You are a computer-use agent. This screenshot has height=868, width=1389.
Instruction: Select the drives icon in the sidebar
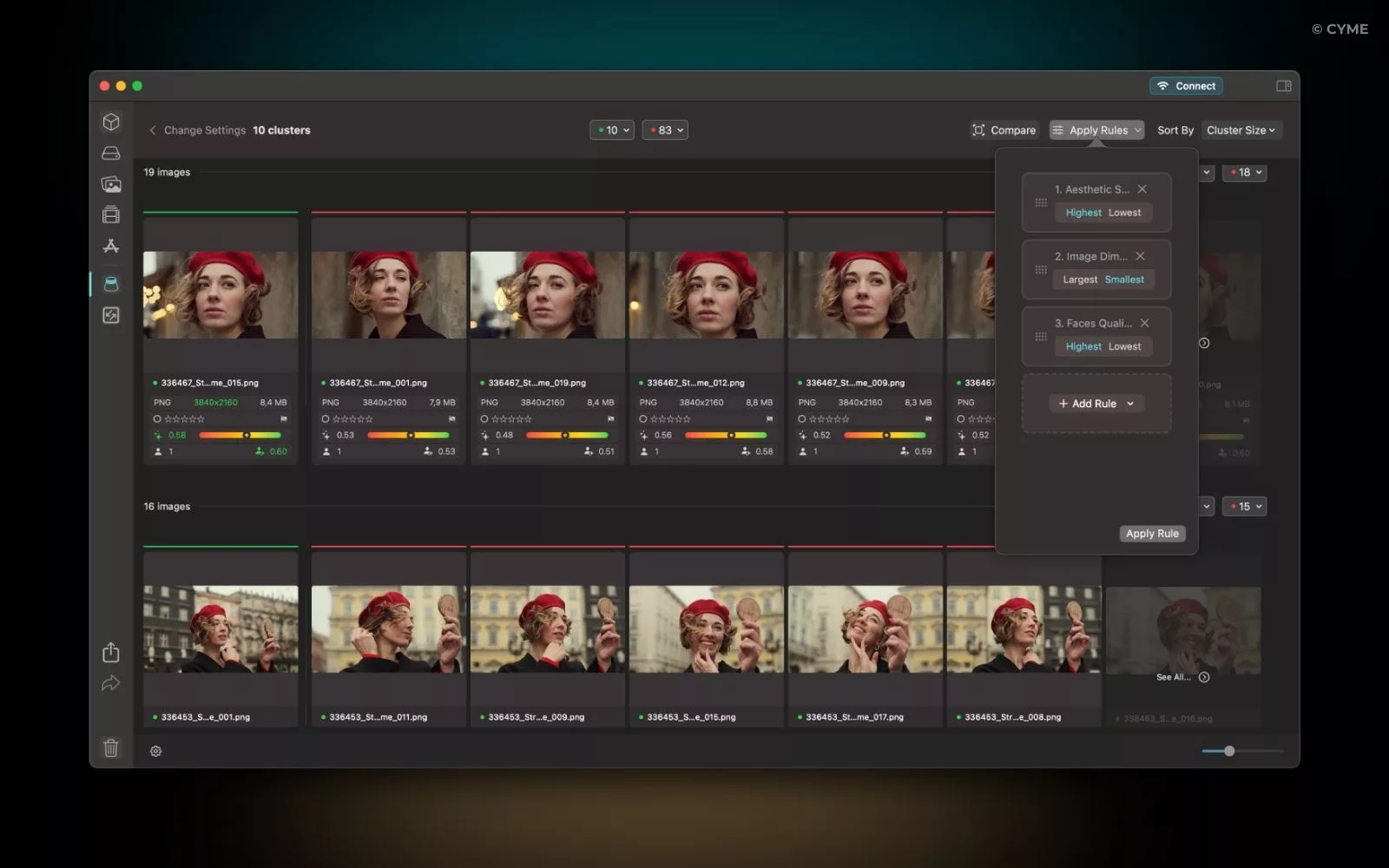110,153
